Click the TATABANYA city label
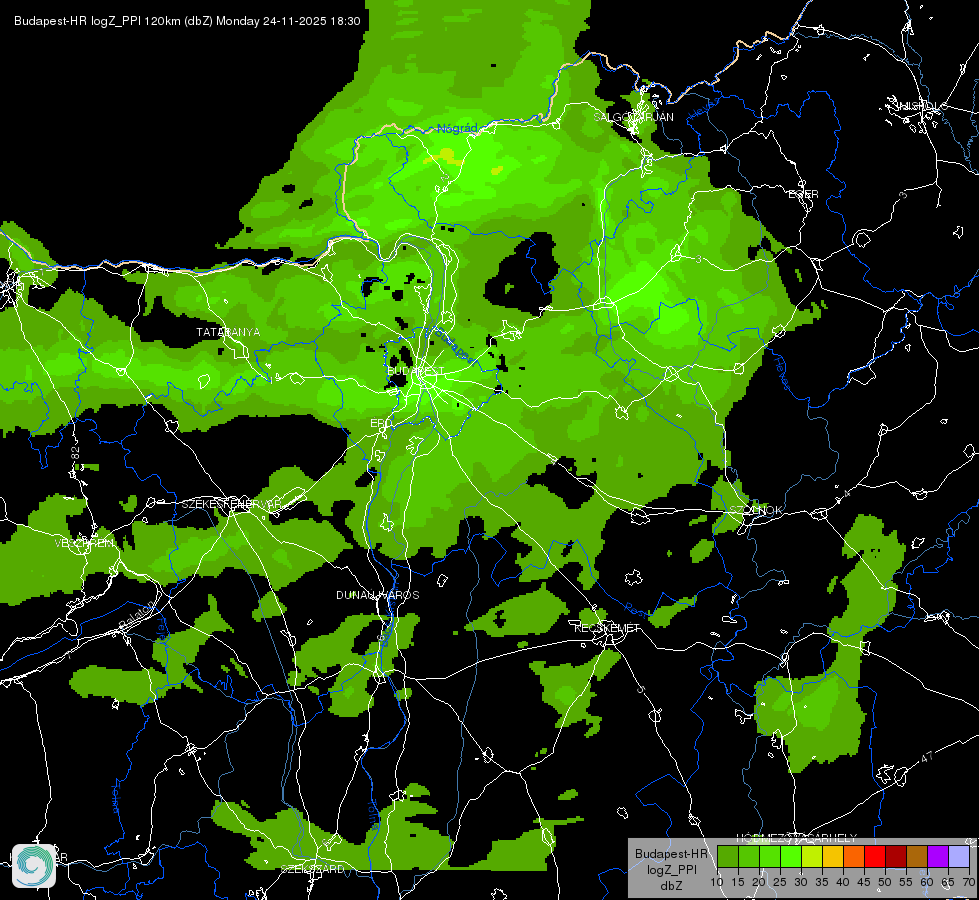979x900 pixels. pyautogui.click(x=228, y=332)
